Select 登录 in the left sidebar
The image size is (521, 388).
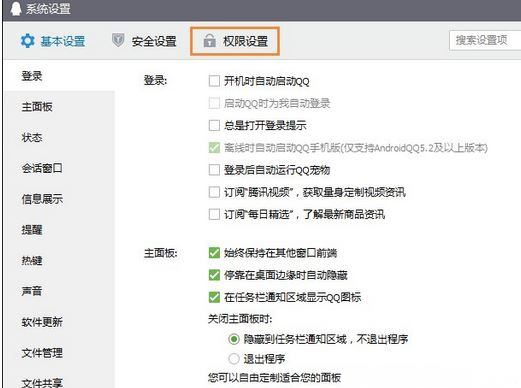[32, 76]
